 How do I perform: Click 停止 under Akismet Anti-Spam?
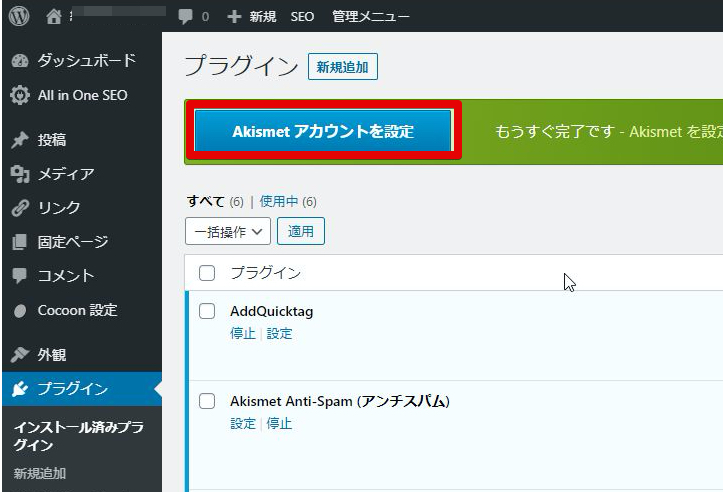click(279, 423)
